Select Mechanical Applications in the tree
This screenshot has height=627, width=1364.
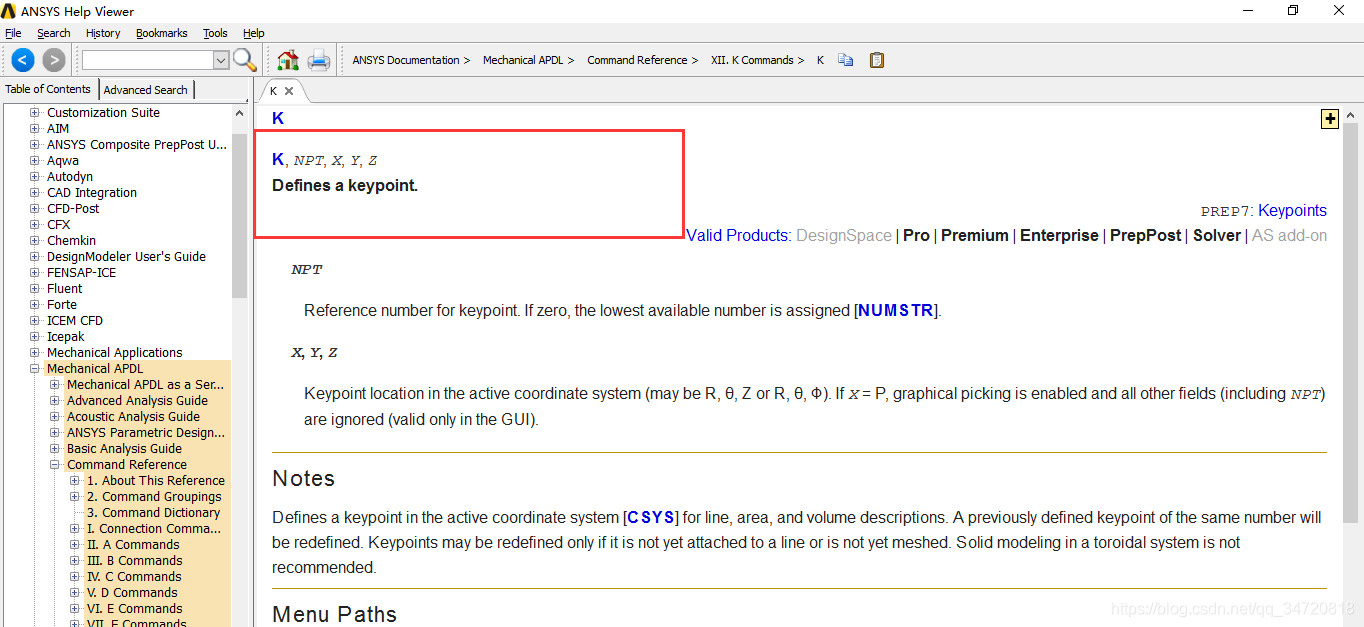click(115, 353)
